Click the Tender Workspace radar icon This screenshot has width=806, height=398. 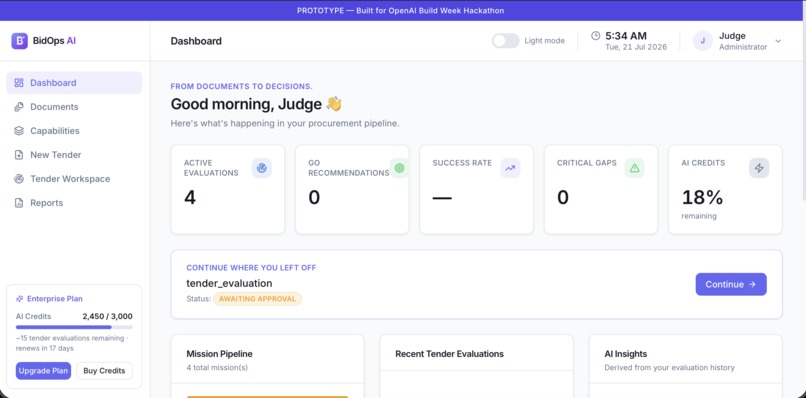19,179
